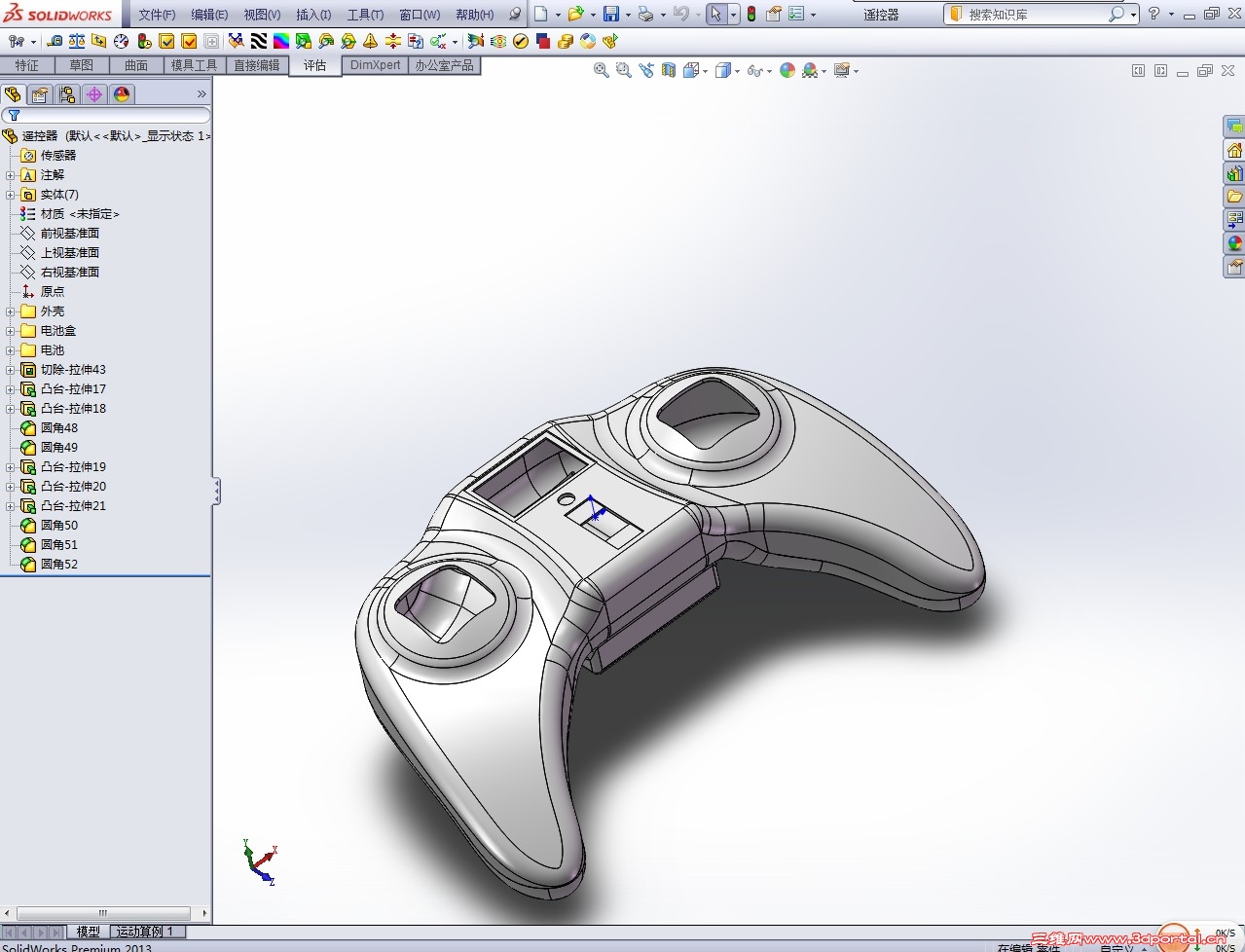Switch to the DimXpert tab

tap(376, 65)
